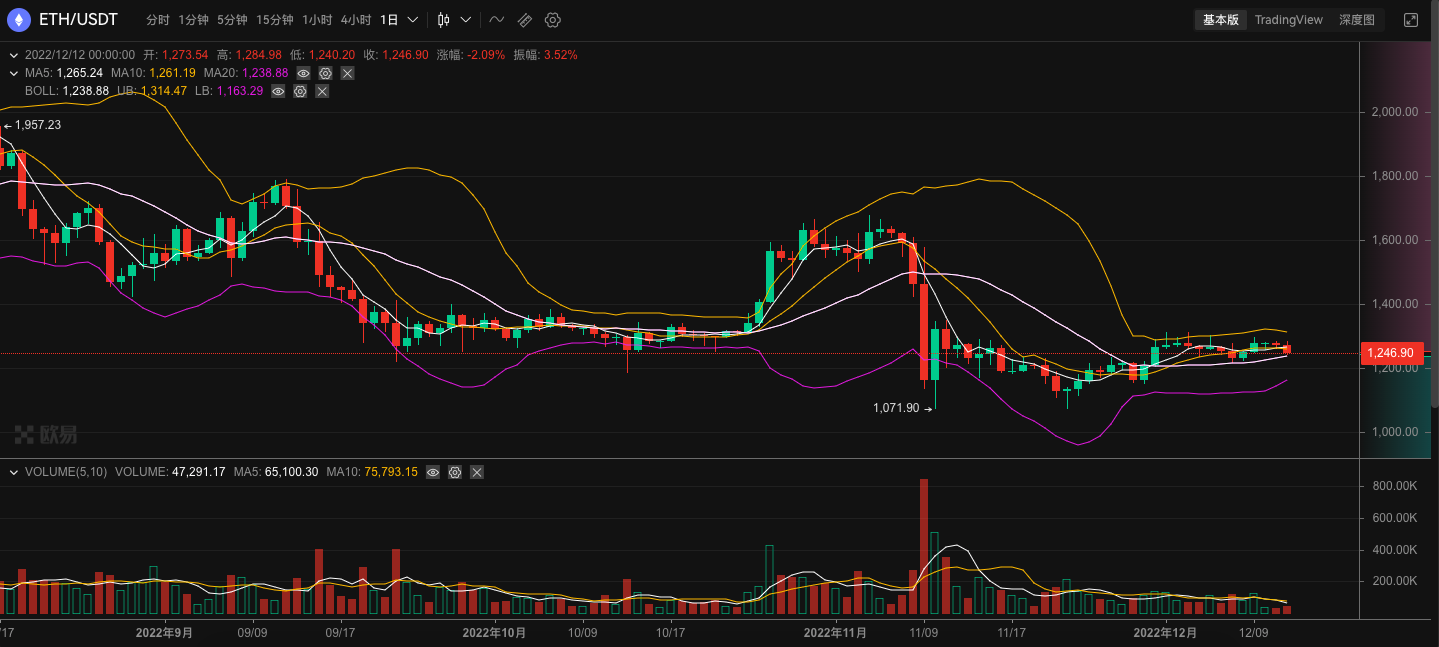1439x647 pixels.
Task: Click the fullscreen expand icon
Action: [x=1414, y=18]
